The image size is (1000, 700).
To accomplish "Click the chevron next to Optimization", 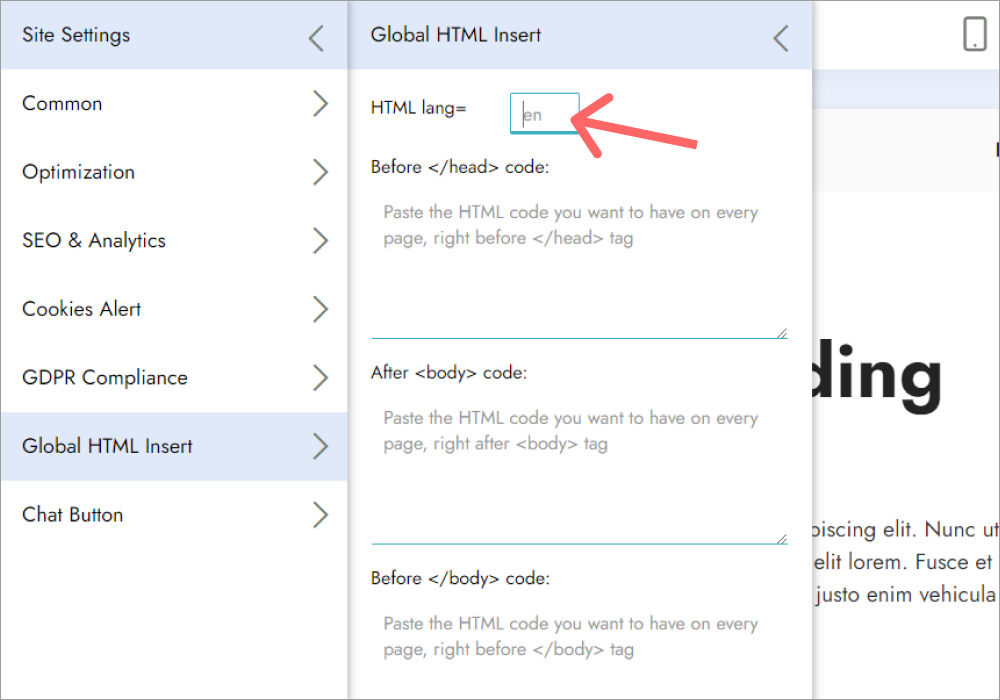I will tap(319, 172).
